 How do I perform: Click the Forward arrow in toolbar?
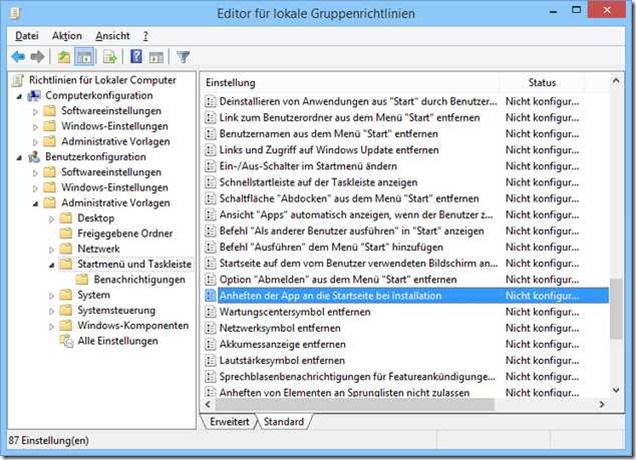(38, 57)
